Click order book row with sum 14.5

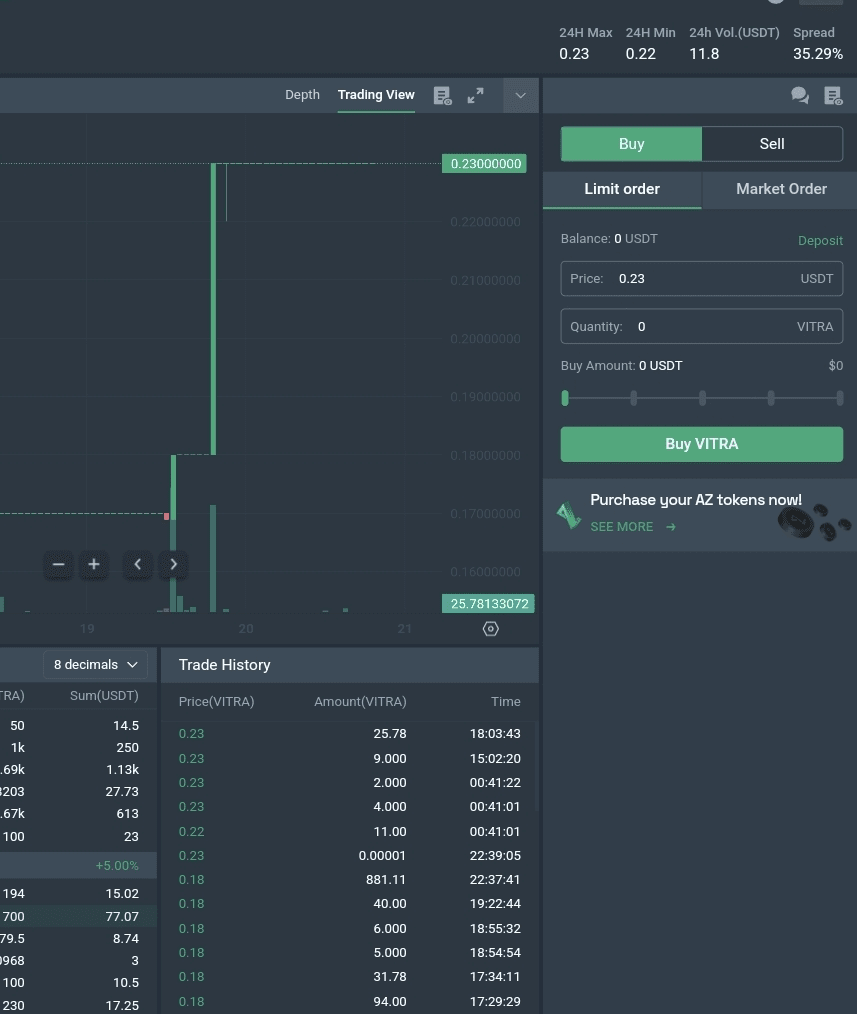[x=78, y=726]
